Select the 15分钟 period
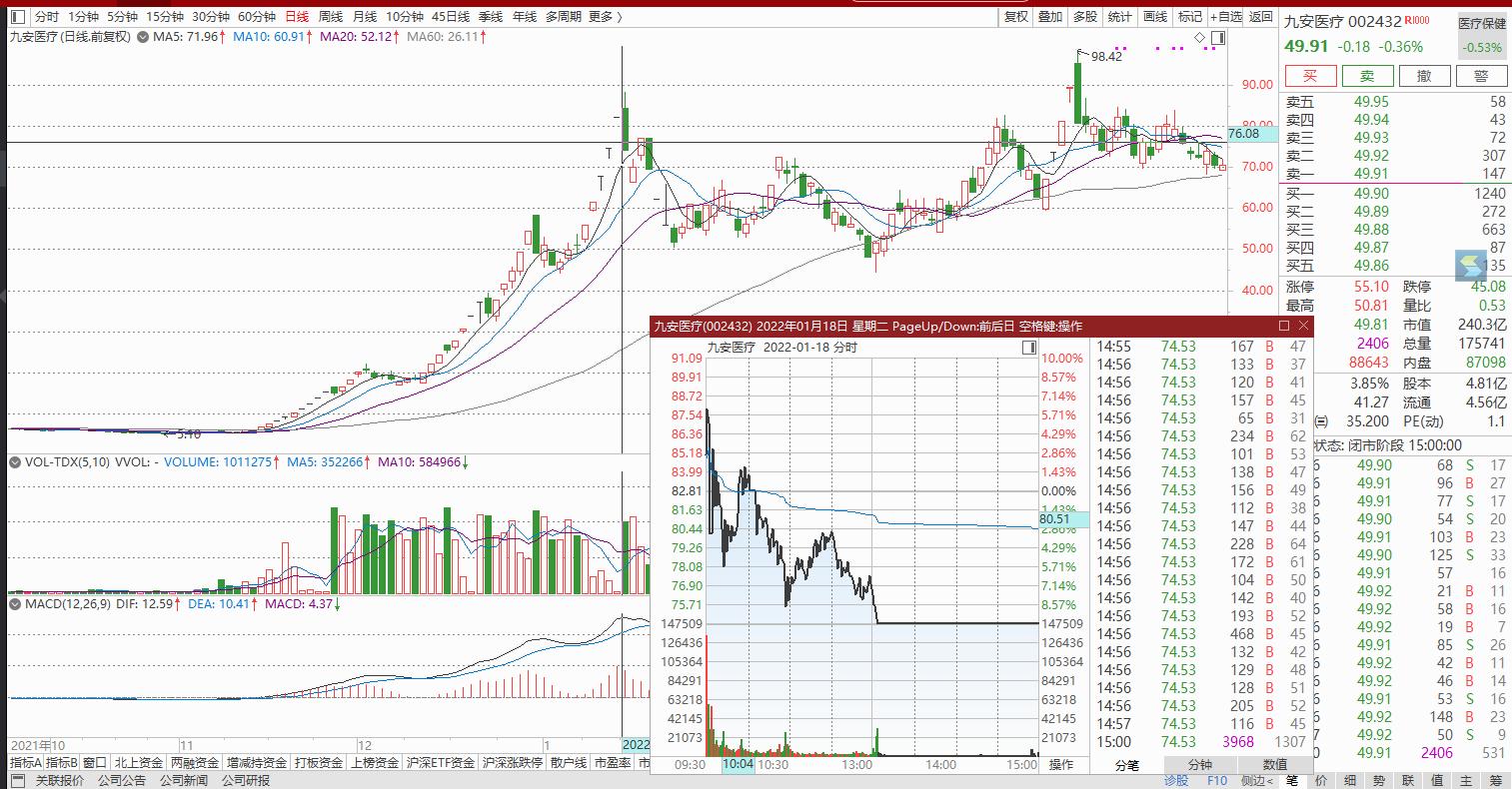 click(x=164, y=17)
